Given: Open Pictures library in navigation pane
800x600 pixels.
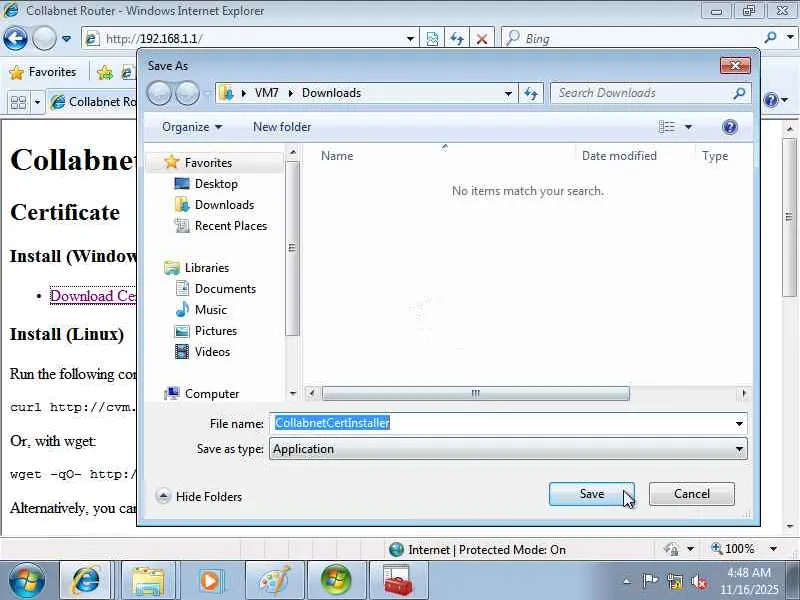Looking at the screenshot, I should pos(216,331).
